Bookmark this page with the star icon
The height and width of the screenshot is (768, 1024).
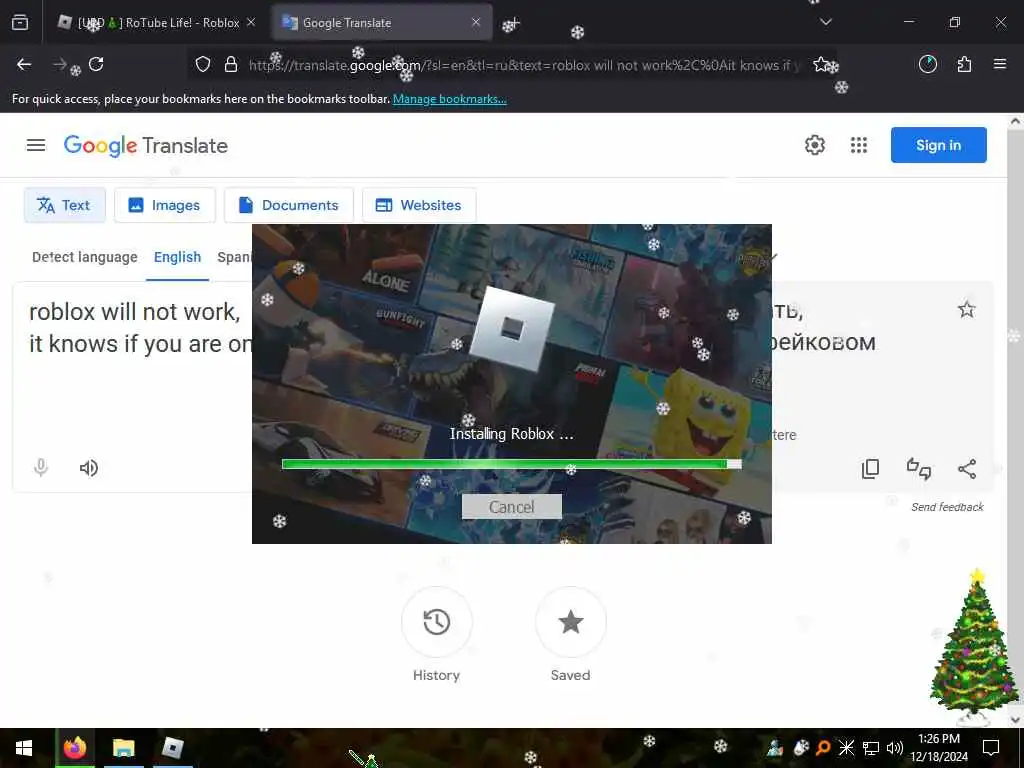(x=821, y=64)
